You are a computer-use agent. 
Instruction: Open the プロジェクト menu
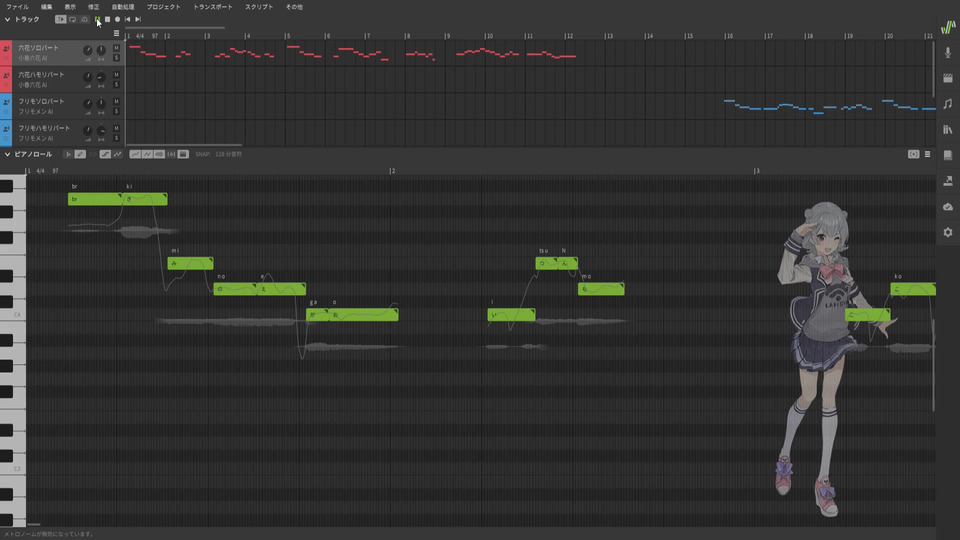coord(163,7)
